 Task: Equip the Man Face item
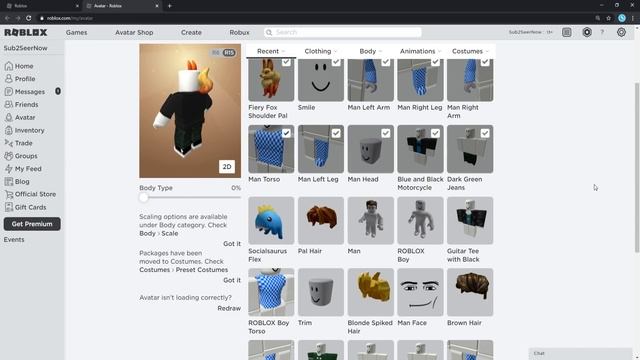tap(420, 292)
